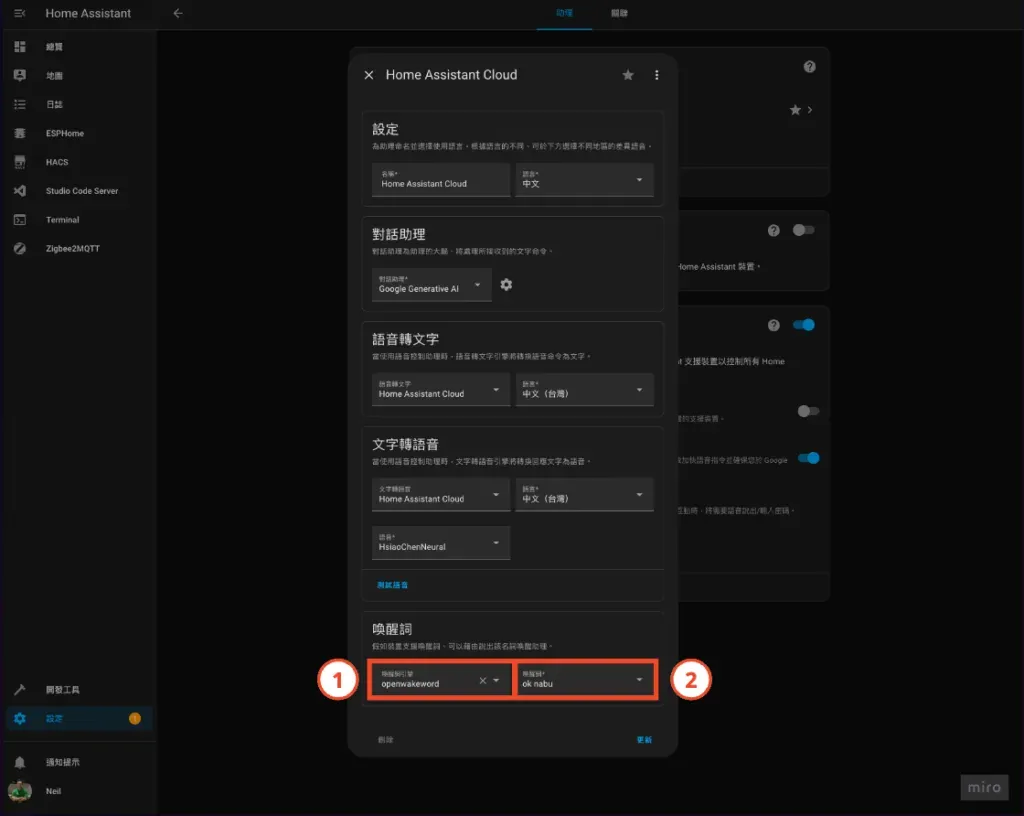1024x816 pixels.
Task: Open the three-dot menu in dialog header
Action: coord(657,75)
